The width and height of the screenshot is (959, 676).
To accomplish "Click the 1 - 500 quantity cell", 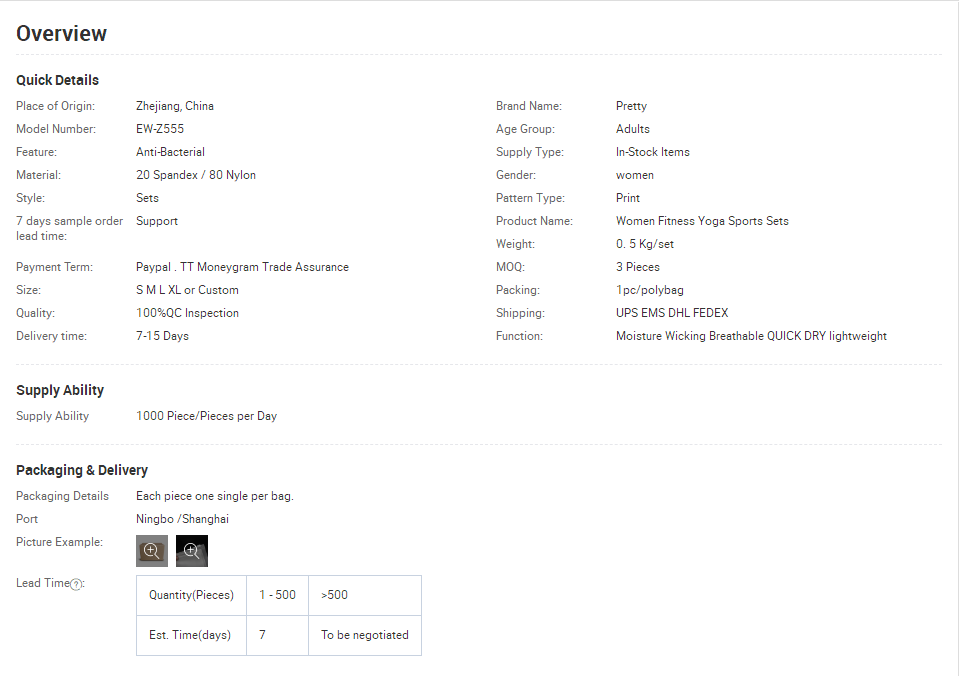I will click(278, 595).
